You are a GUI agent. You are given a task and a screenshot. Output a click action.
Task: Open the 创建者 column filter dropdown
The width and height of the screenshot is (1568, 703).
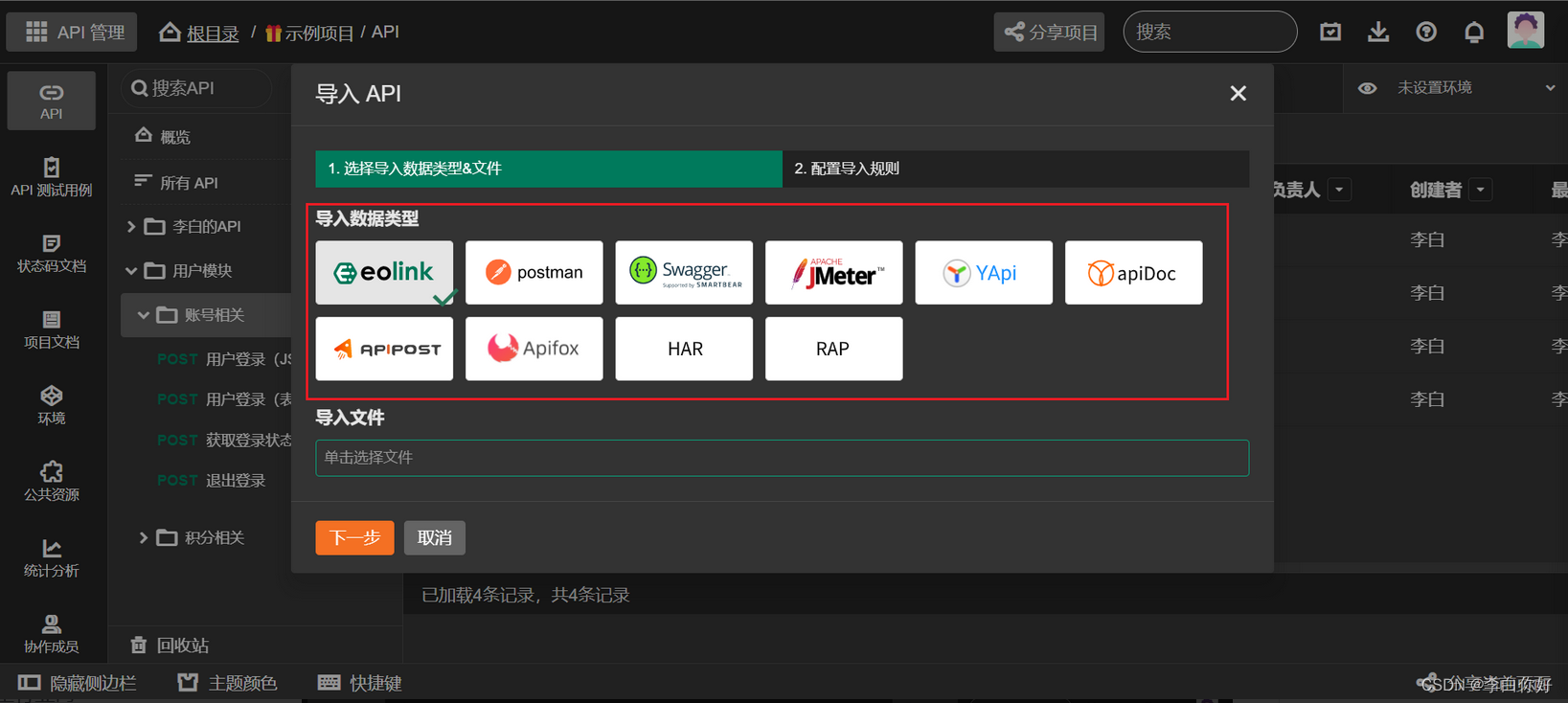coord(1481,190)
